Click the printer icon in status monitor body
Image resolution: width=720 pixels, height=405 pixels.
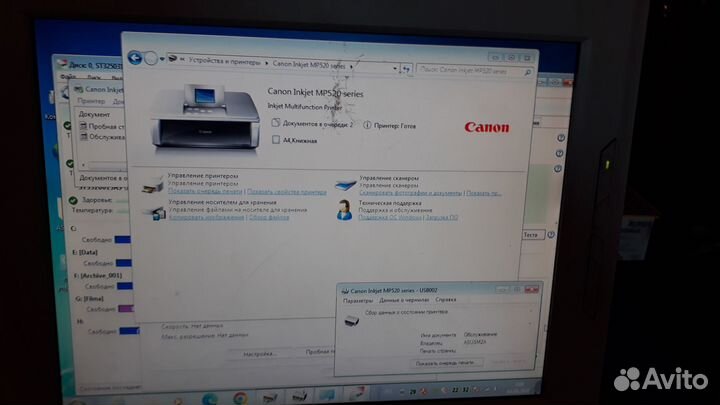[x=352, y=321]
